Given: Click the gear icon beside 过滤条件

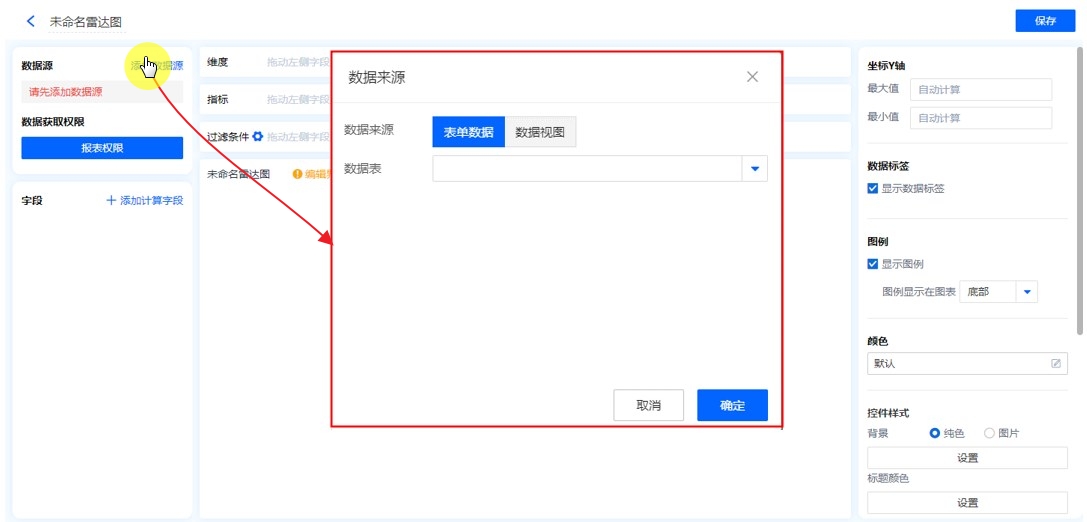Looking at the screenshot, I should coord(257,137).
